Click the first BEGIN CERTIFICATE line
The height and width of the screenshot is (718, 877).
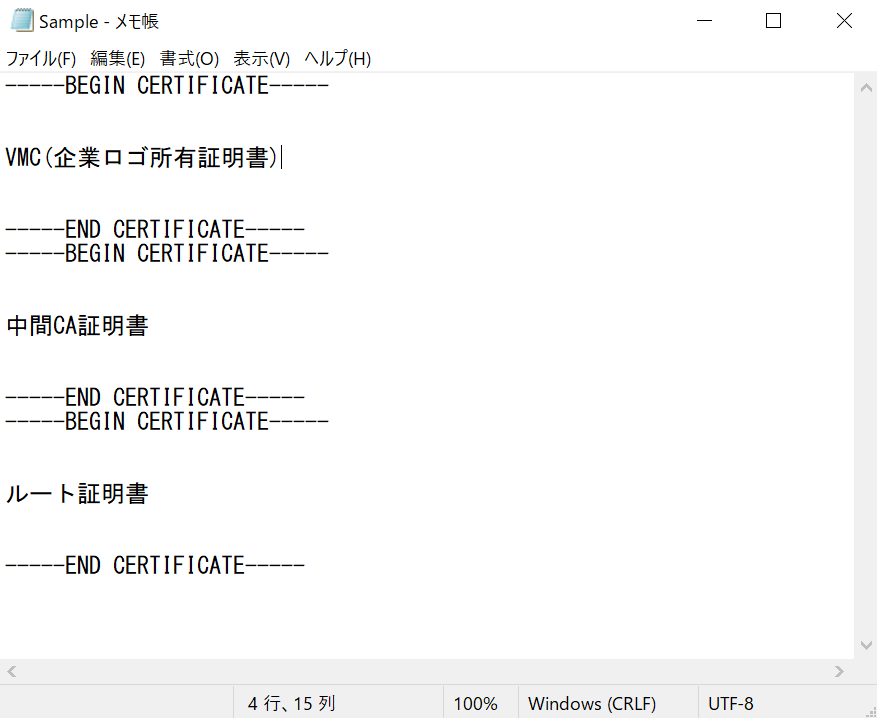166,86
